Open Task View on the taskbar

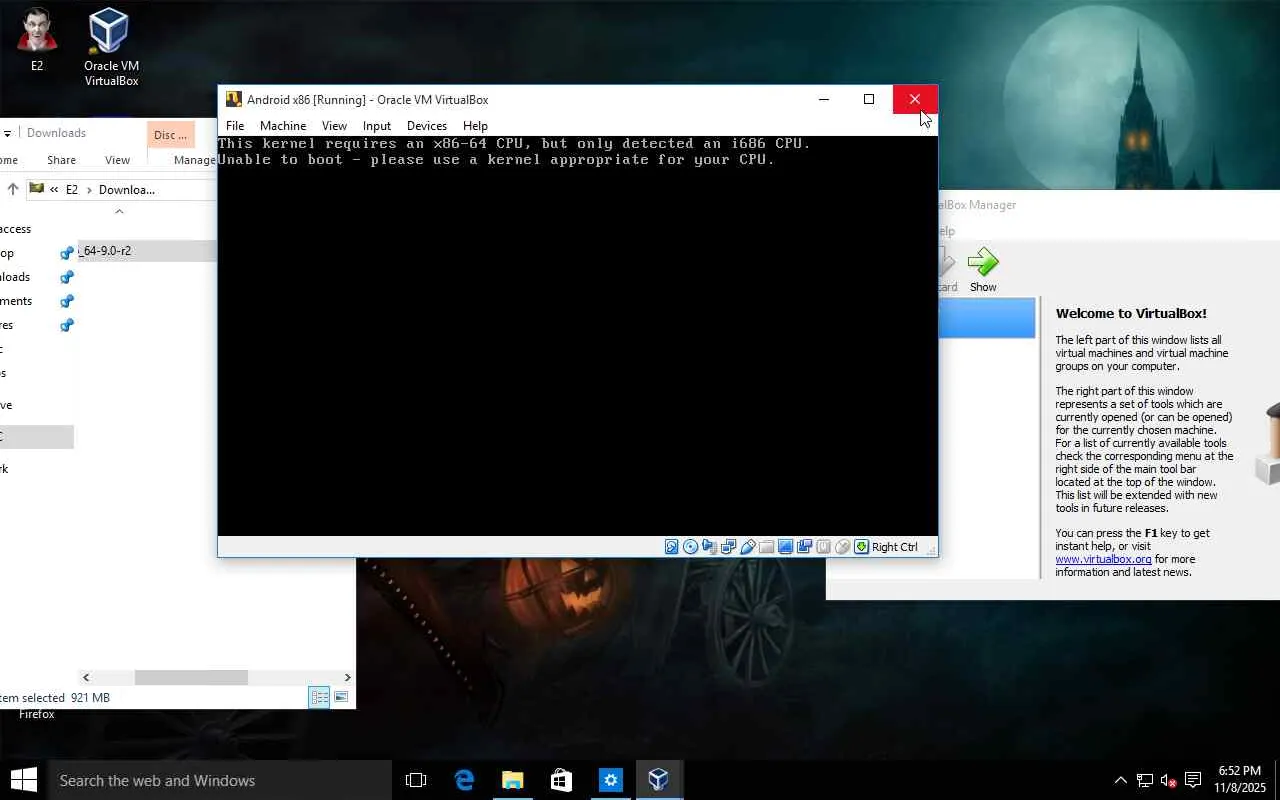click(416, 780)
